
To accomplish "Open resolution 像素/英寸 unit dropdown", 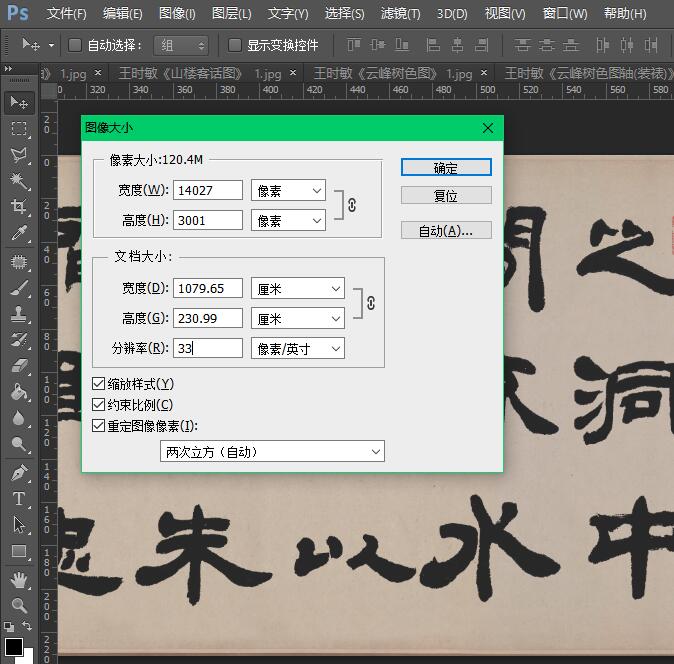I will pyautogui.click(x=298, y=349).
